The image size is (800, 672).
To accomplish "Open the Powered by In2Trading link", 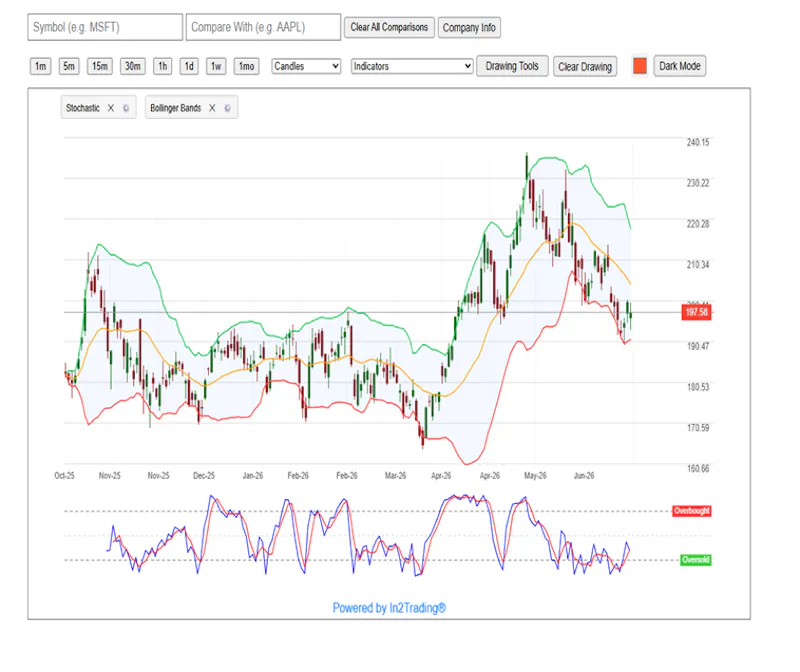I will [x=389, y=608].
